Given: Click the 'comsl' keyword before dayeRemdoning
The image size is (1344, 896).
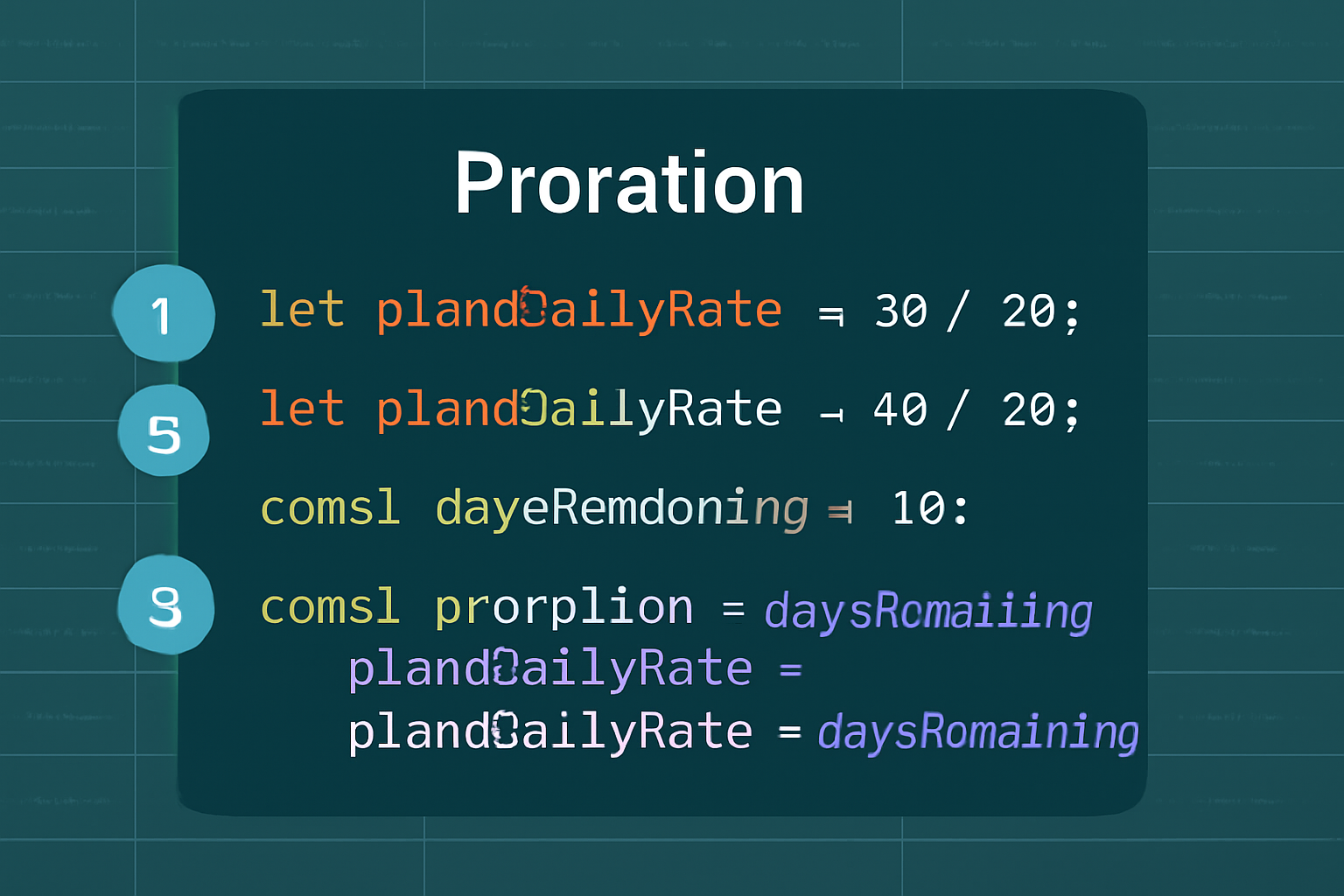Looking at the screenshot, I should click(x=331, y=508).
